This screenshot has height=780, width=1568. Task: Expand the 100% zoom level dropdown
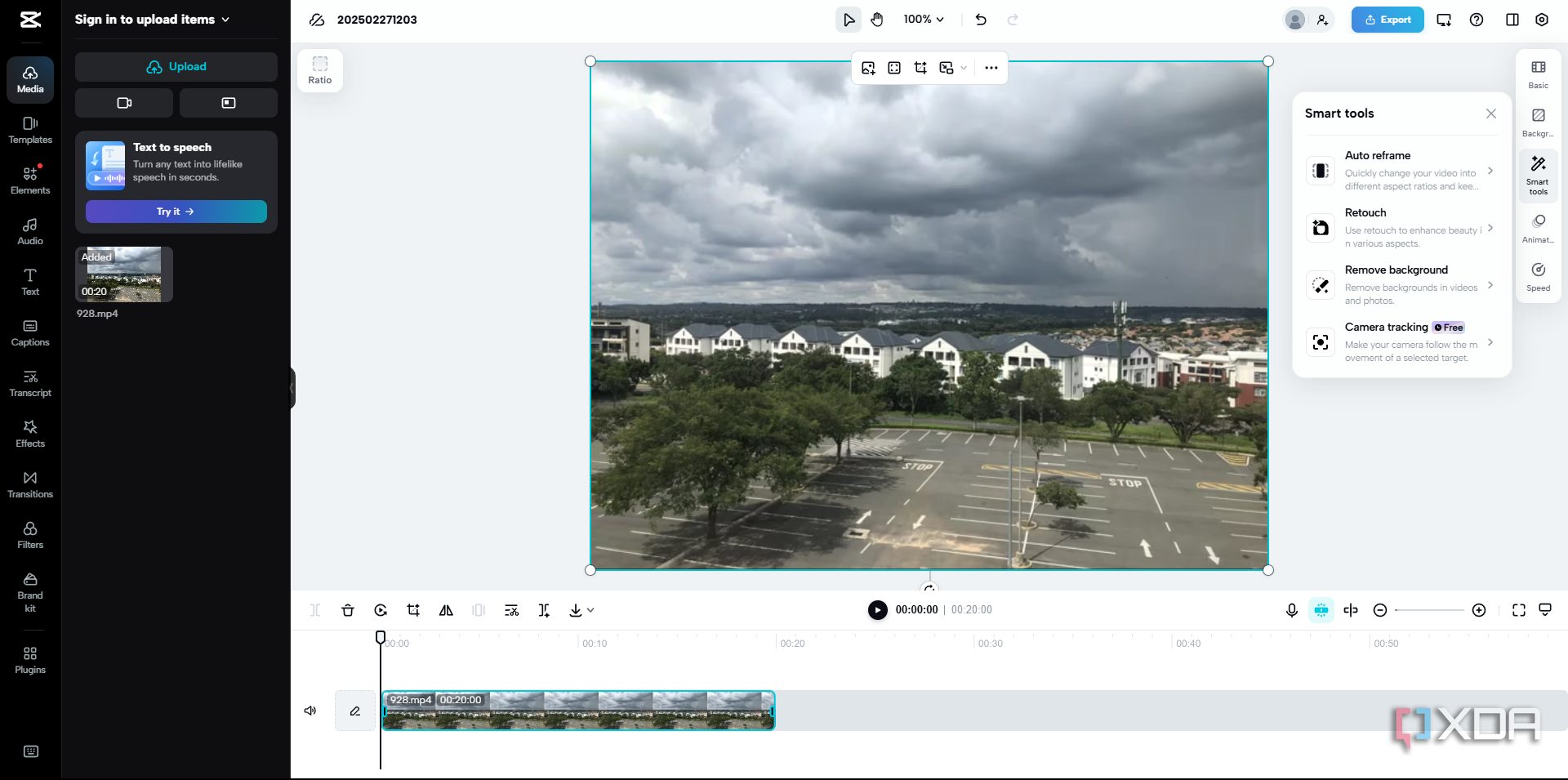924,20
